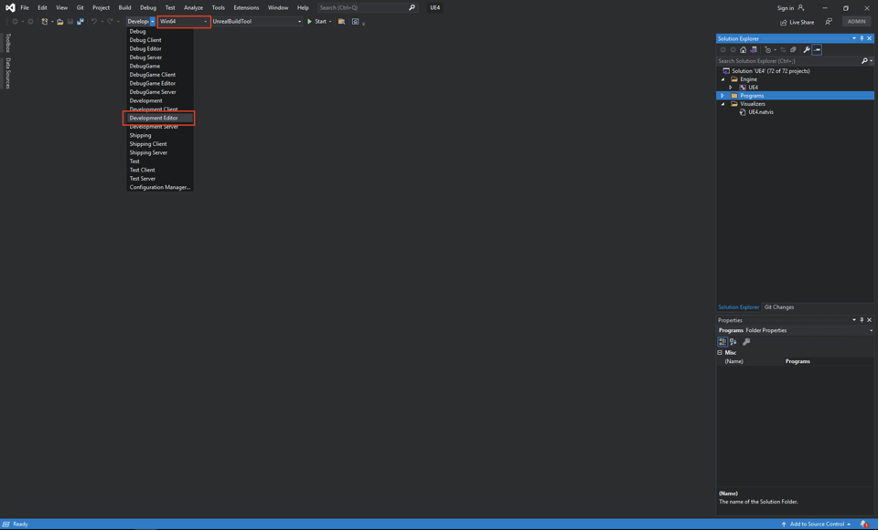
Task: Click the ADMIN badge button
Action: [857, 22]
